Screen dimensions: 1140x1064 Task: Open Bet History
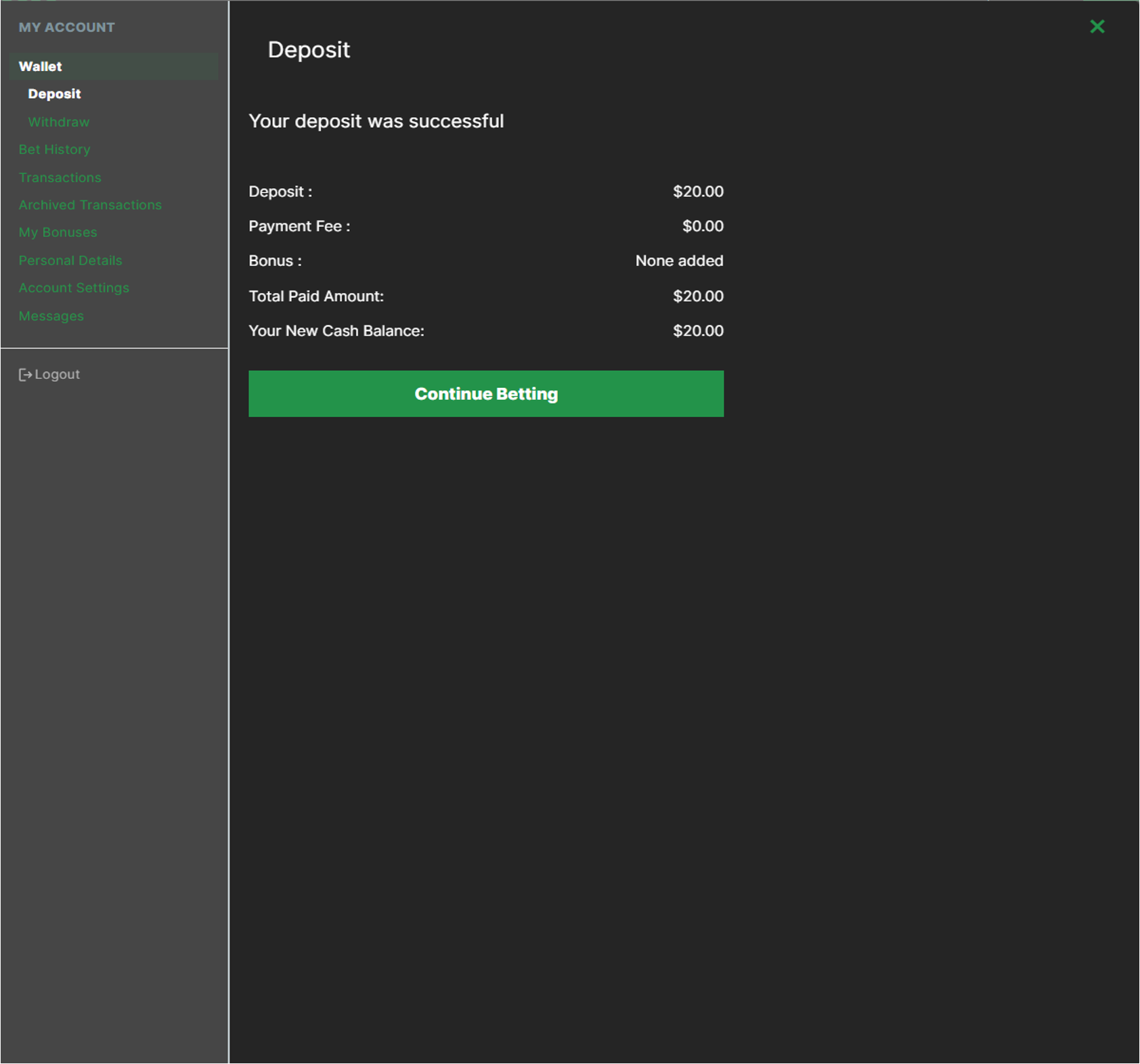coord(54,150)
